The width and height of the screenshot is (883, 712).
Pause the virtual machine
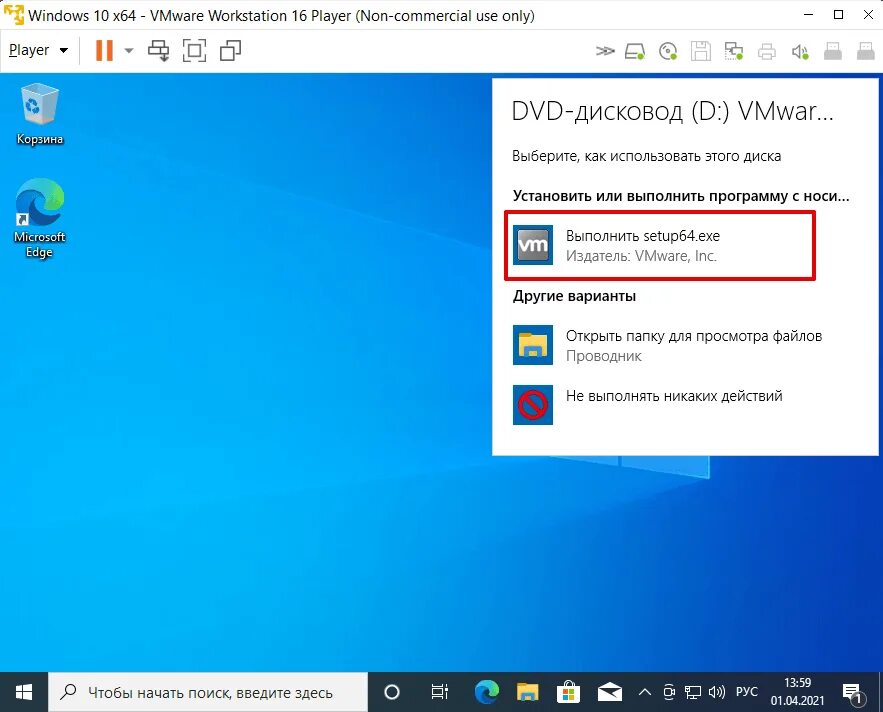coord(104,50)
